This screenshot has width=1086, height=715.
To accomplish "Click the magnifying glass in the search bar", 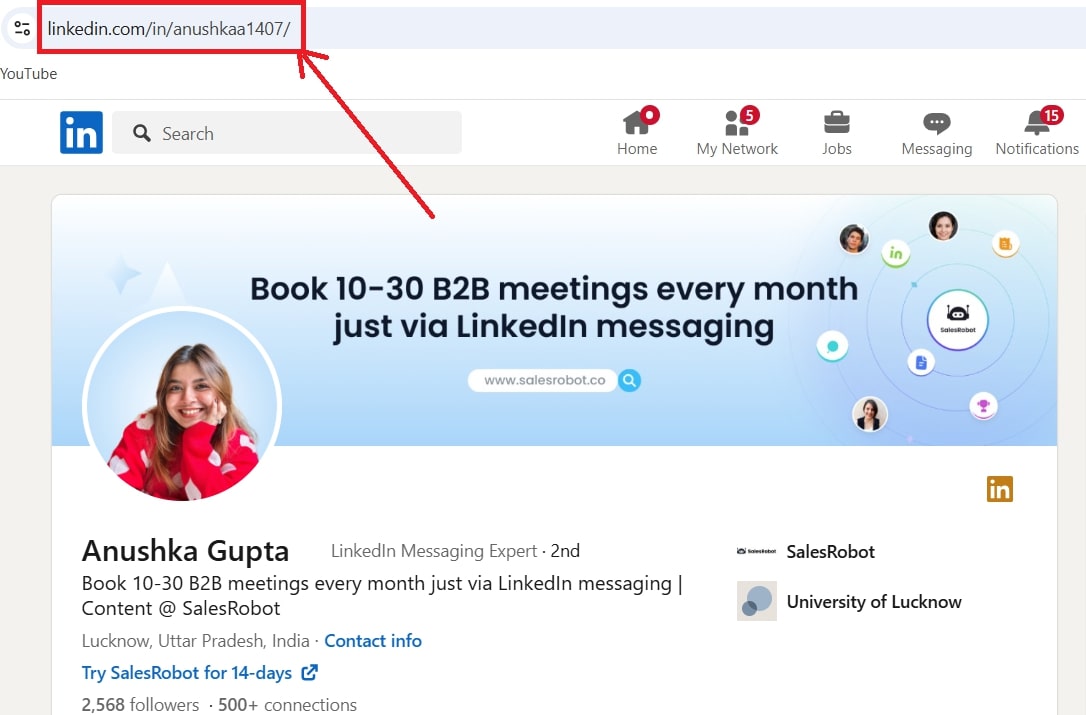I will pos(141,132).
